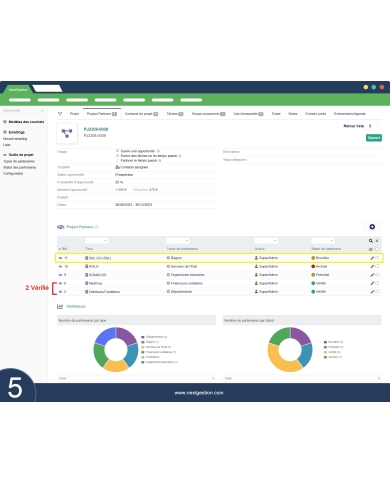The height and width of the screenshot is (484, 390).
Task: Check the select-all checkbox in table header
Action: click(x=377, y=249)
